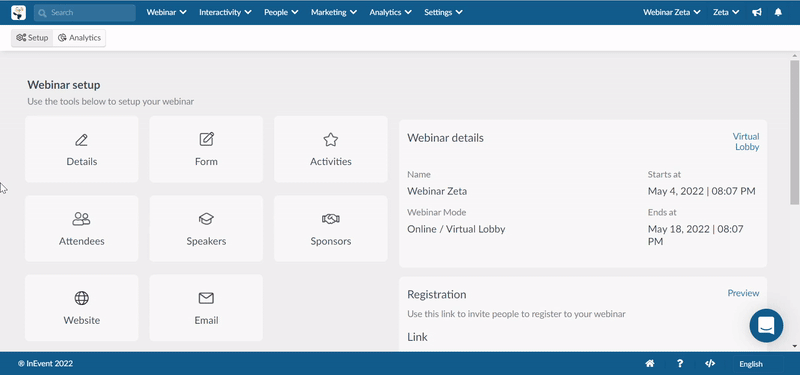Click the 'Registration' section heading
800x375 pixels.
[x=437, y=294]
